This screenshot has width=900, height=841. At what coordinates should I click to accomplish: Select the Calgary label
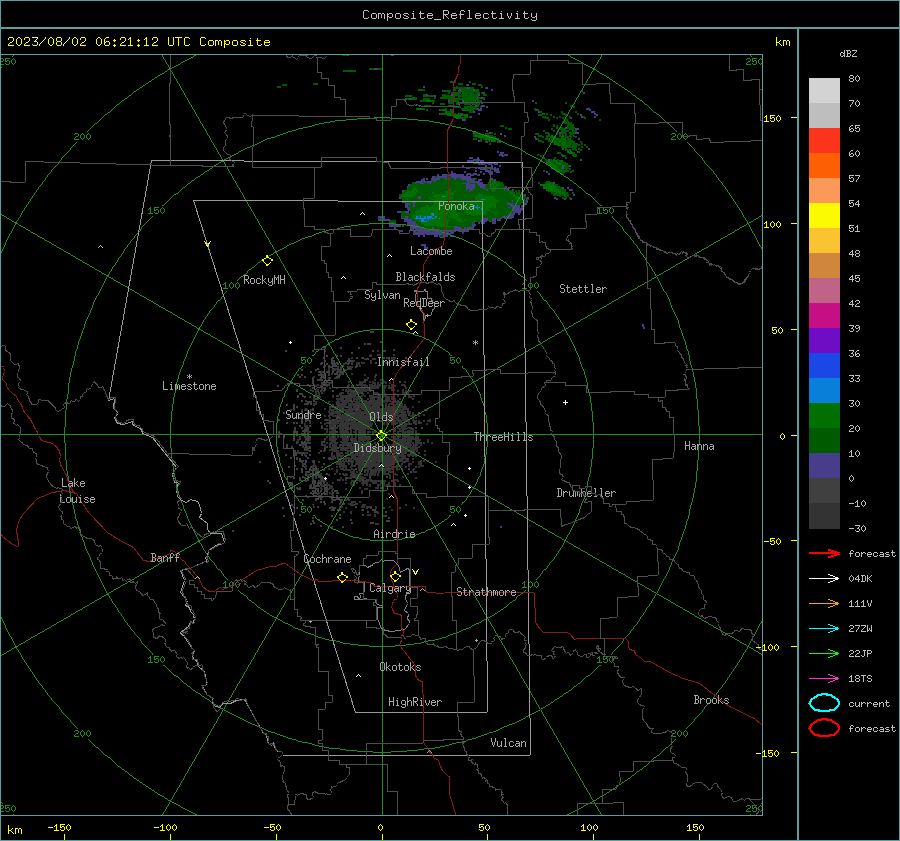click(x=390, y=588)
